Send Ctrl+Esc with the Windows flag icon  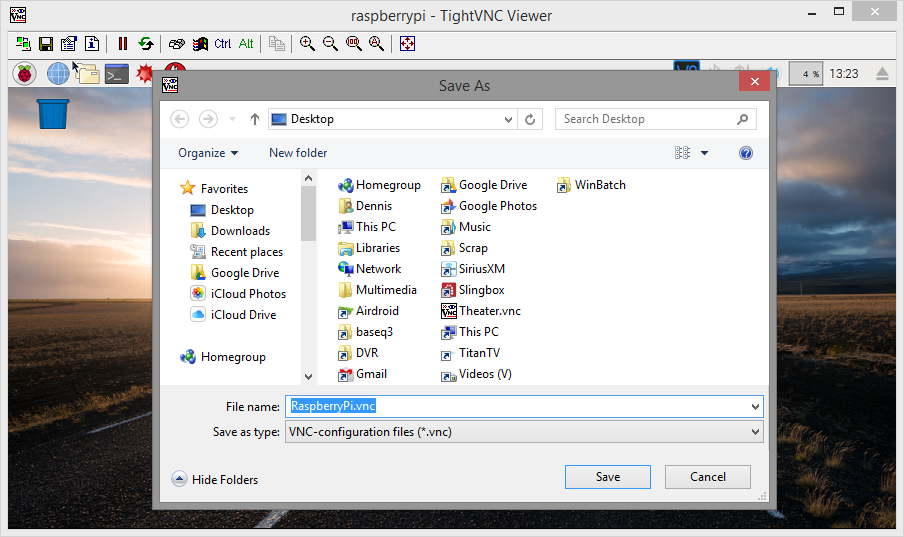200,44
